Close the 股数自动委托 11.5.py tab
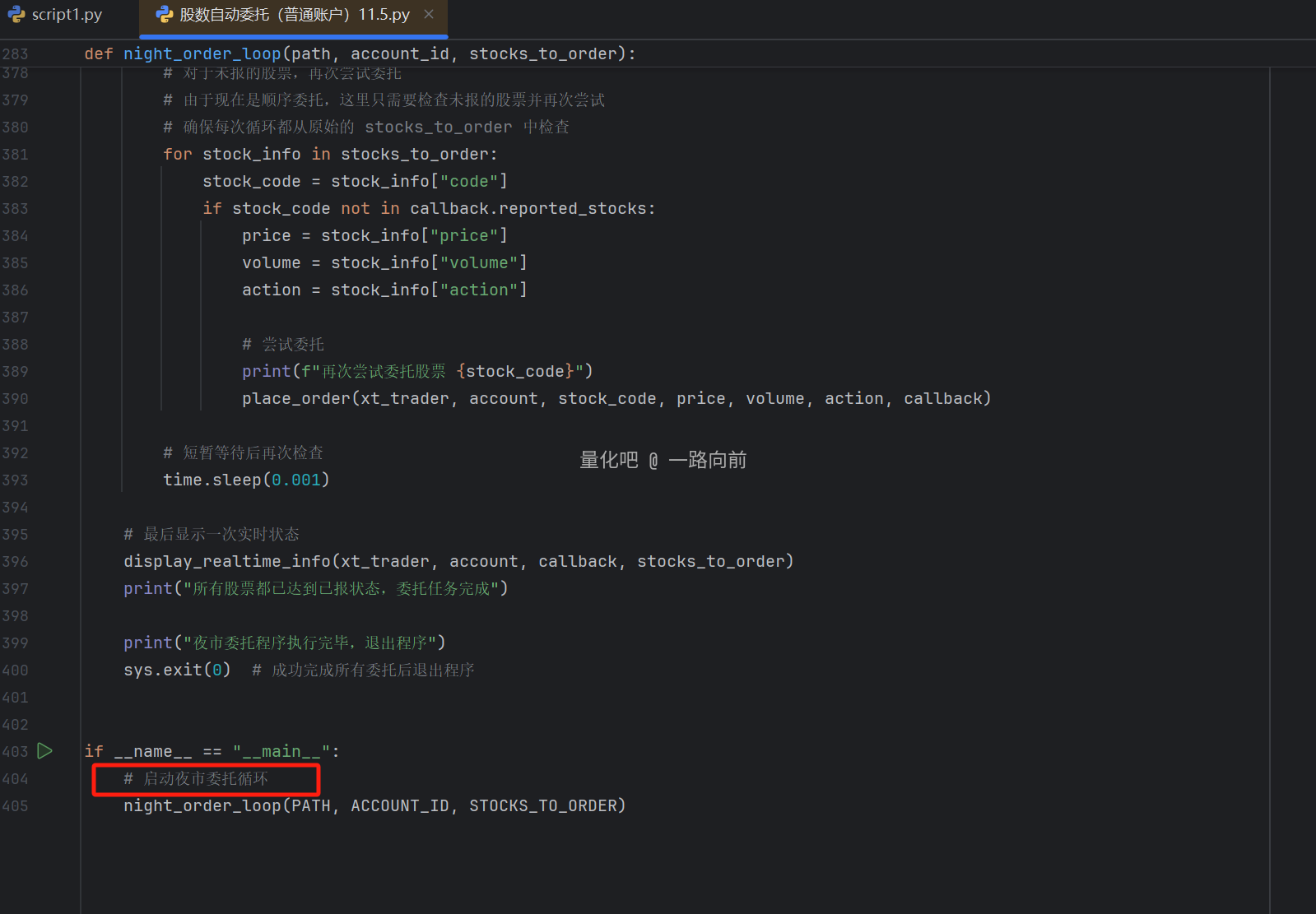This screenshot has width=1316, height=914. [x=429, y=14]
